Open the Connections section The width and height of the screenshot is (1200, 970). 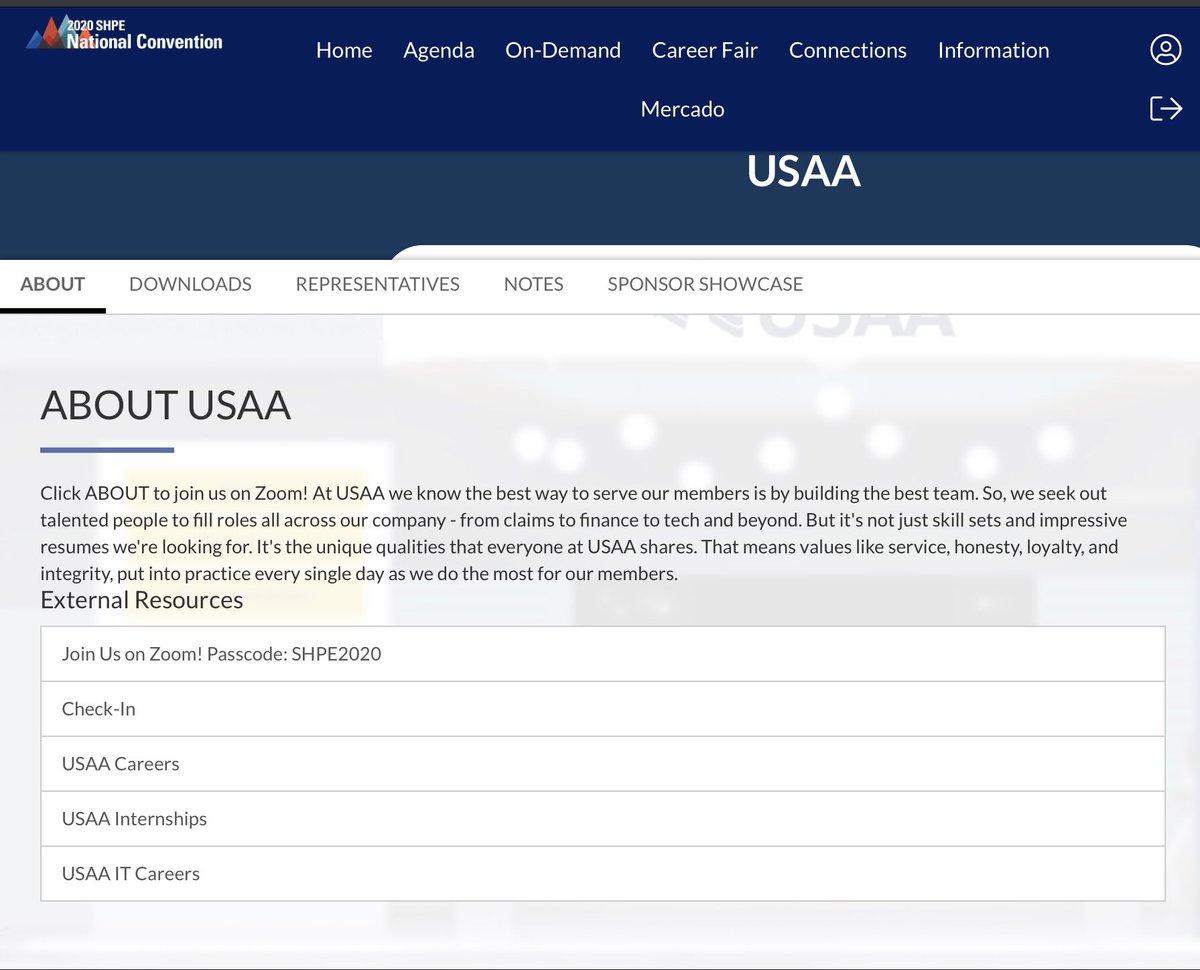(848, 50)
